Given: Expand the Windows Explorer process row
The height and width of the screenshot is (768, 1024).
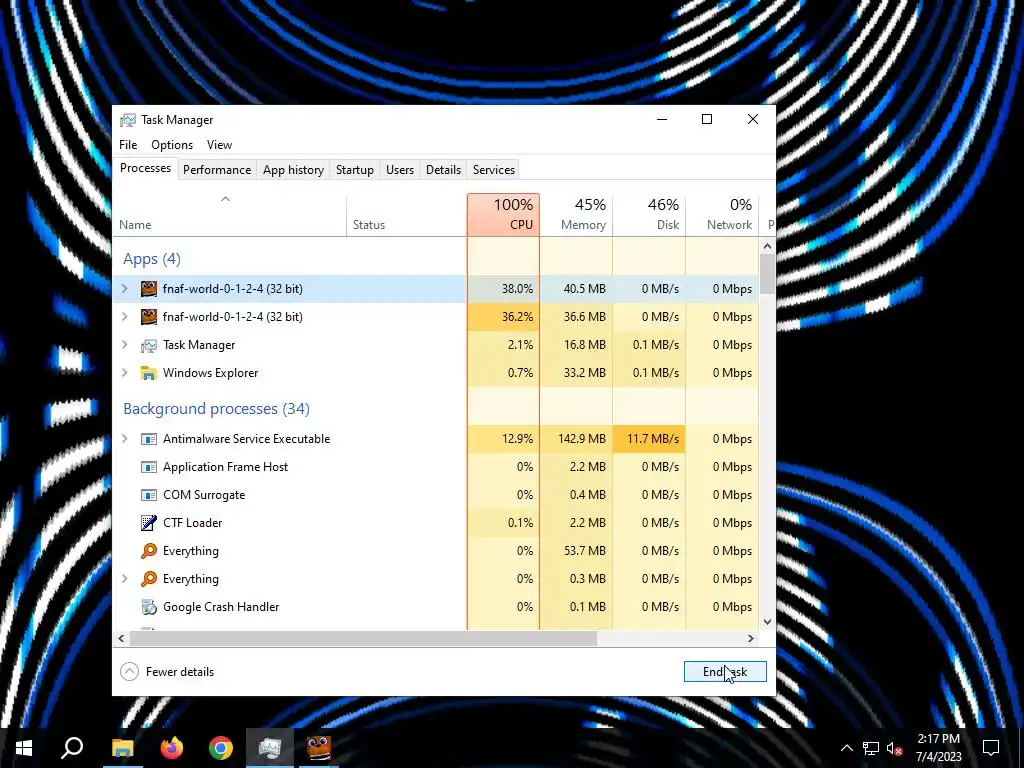Looking at the screenshot, I should click(x=125, y=373).
